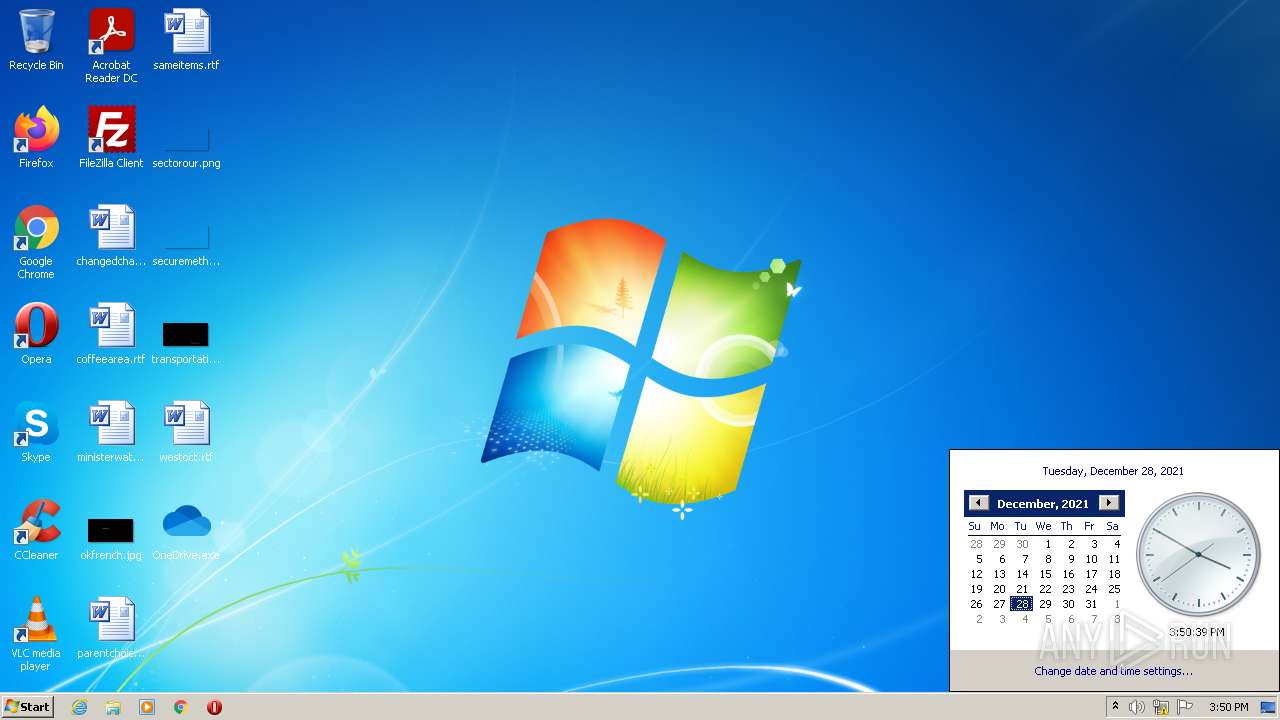The height and width of the screenshot is (720, 1280).
Task: Open Change date and time settings link
Action: [x=1113, y=671]
